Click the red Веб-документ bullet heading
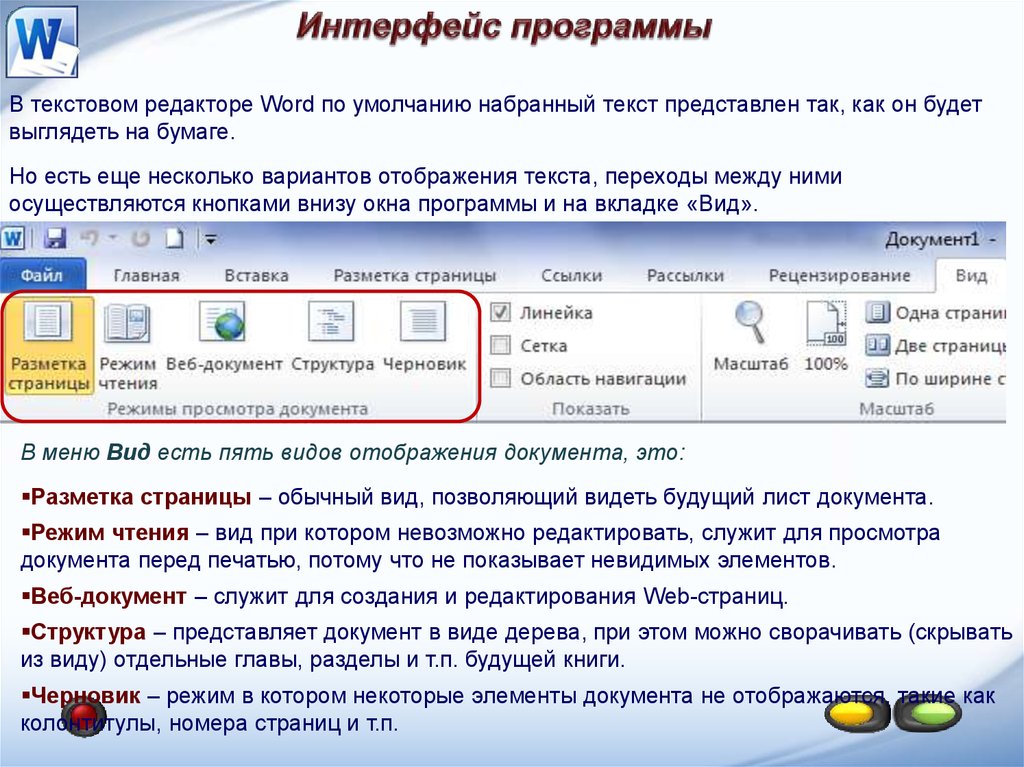The height and width of the screenshot is (767, 1024). pyautogui.click(x=108, y=596)
